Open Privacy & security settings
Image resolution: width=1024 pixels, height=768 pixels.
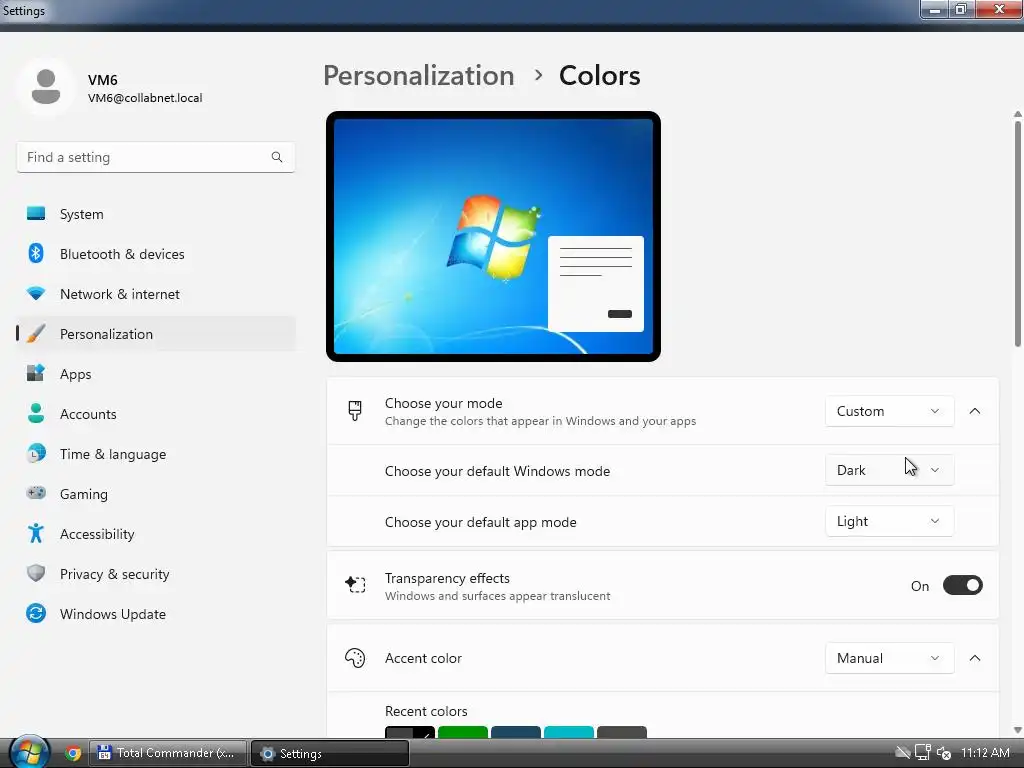tap(155, 574)
